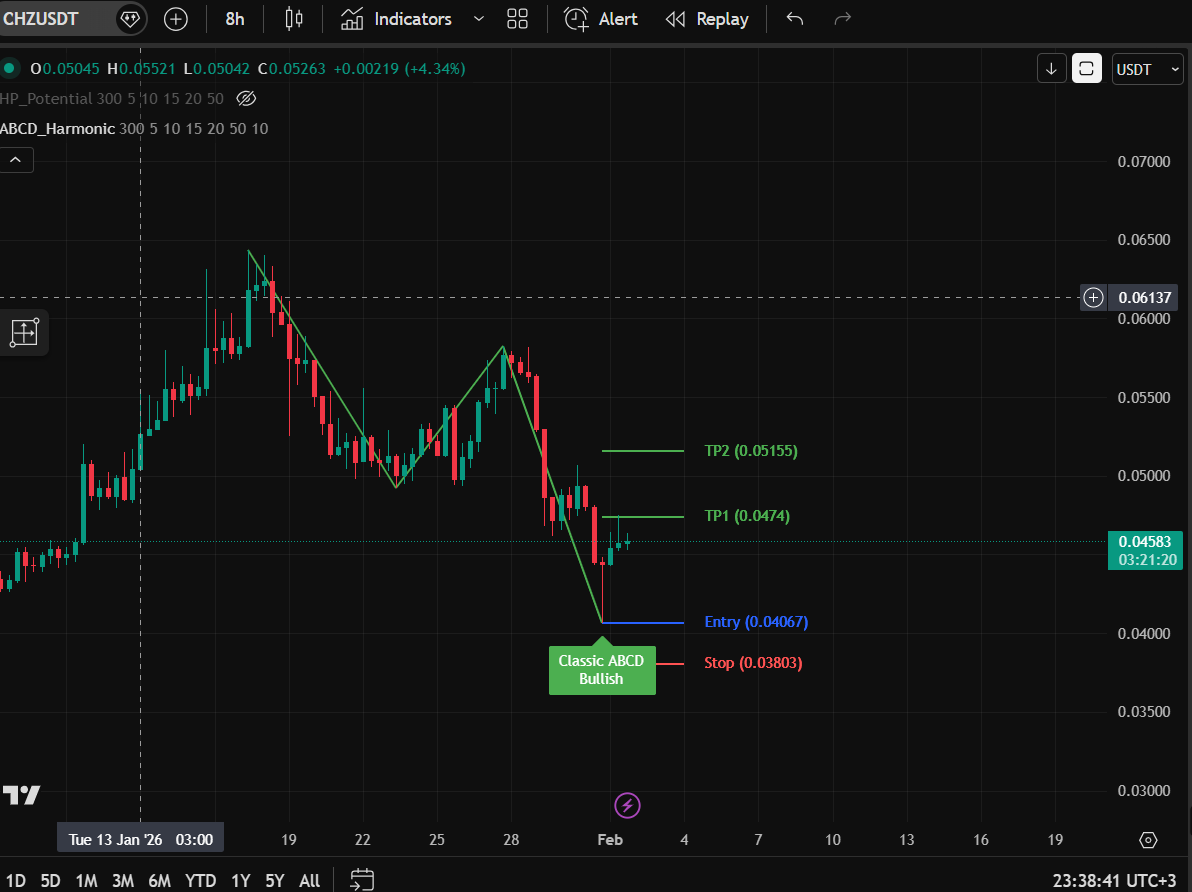Add a symbol to compare with plus icon

pyautogui.click(x=176, y=19)
